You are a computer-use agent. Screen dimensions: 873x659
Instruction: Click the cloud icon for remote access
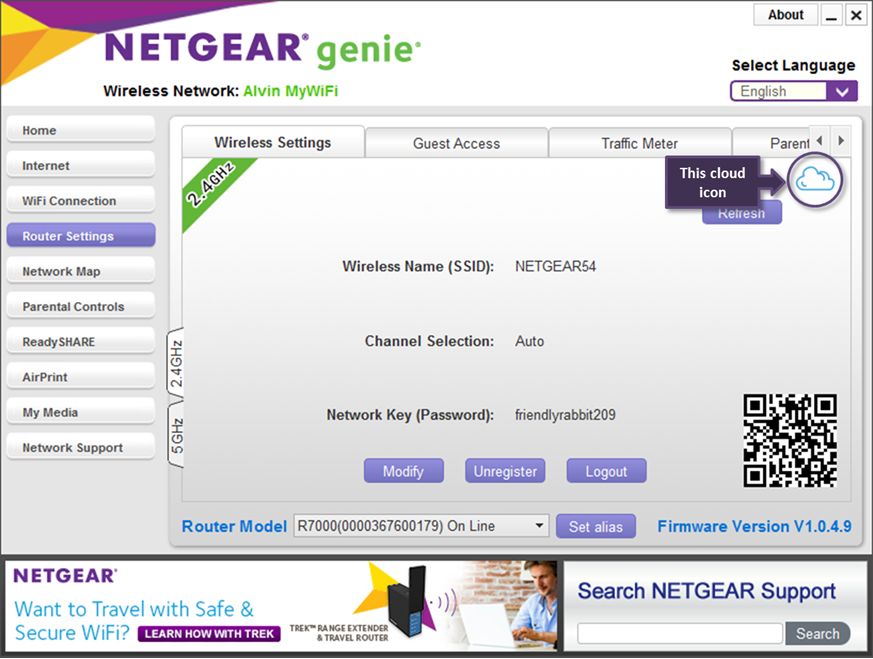click(815, 180)
